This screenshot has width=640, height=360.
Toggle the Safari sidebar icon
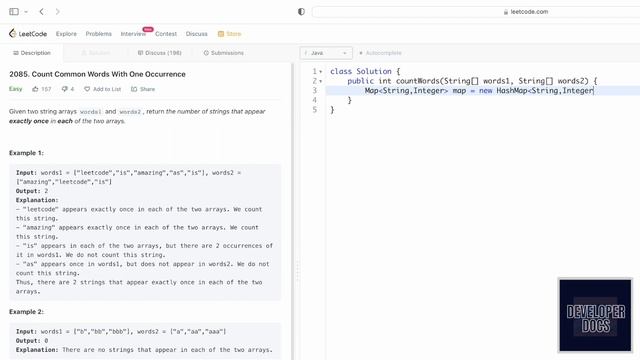[x=14, y=11]
